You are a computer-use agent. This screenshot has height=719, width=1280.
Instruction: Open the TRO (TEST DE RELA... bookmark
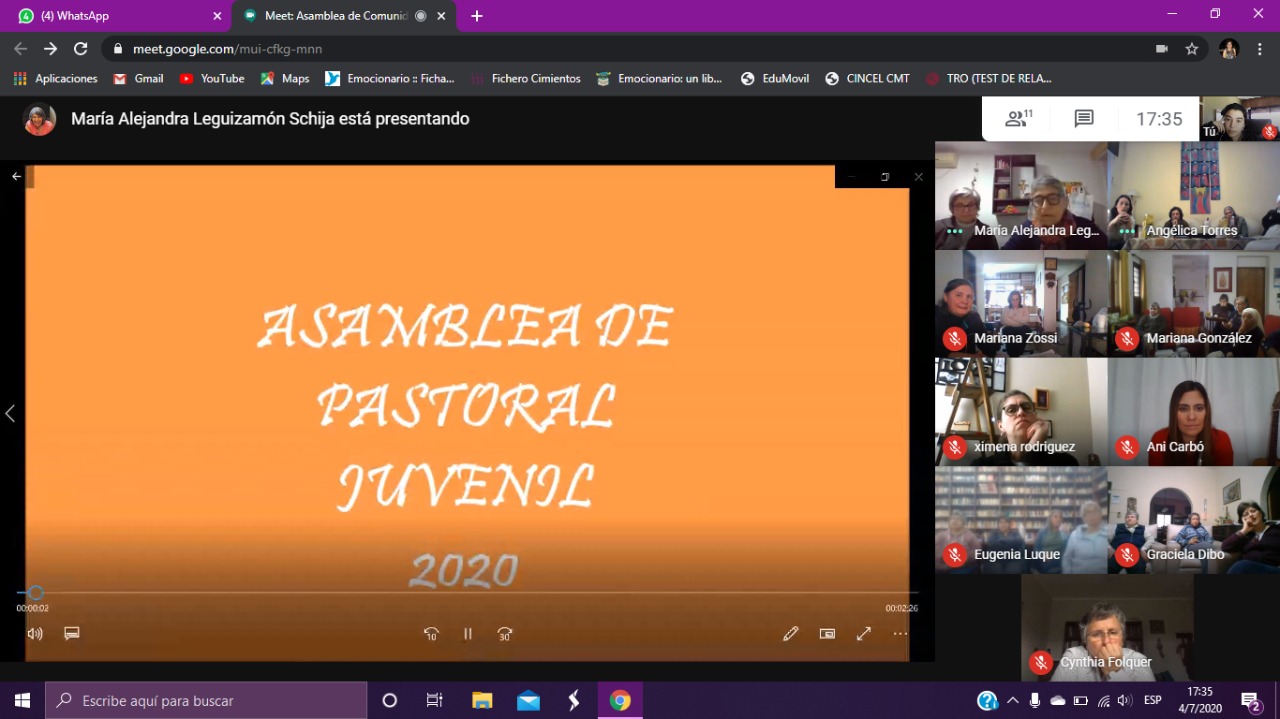[x=989, y=78]
